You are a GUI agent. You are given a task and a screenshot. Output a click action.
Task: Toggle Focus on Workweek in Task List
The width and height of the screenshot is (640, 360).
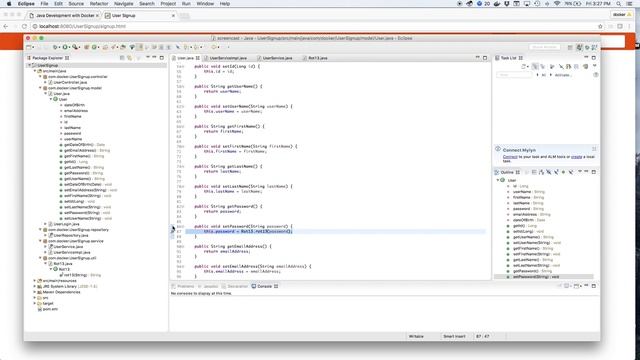(551, 66)
